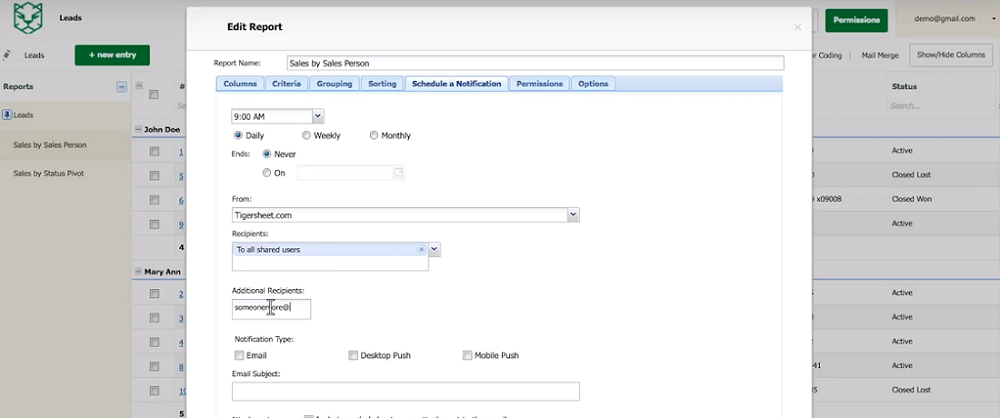Screen dimensions: 1000x418
Task: Click the Tigersheet tiger logo
Action: click(x=27, y=18)
